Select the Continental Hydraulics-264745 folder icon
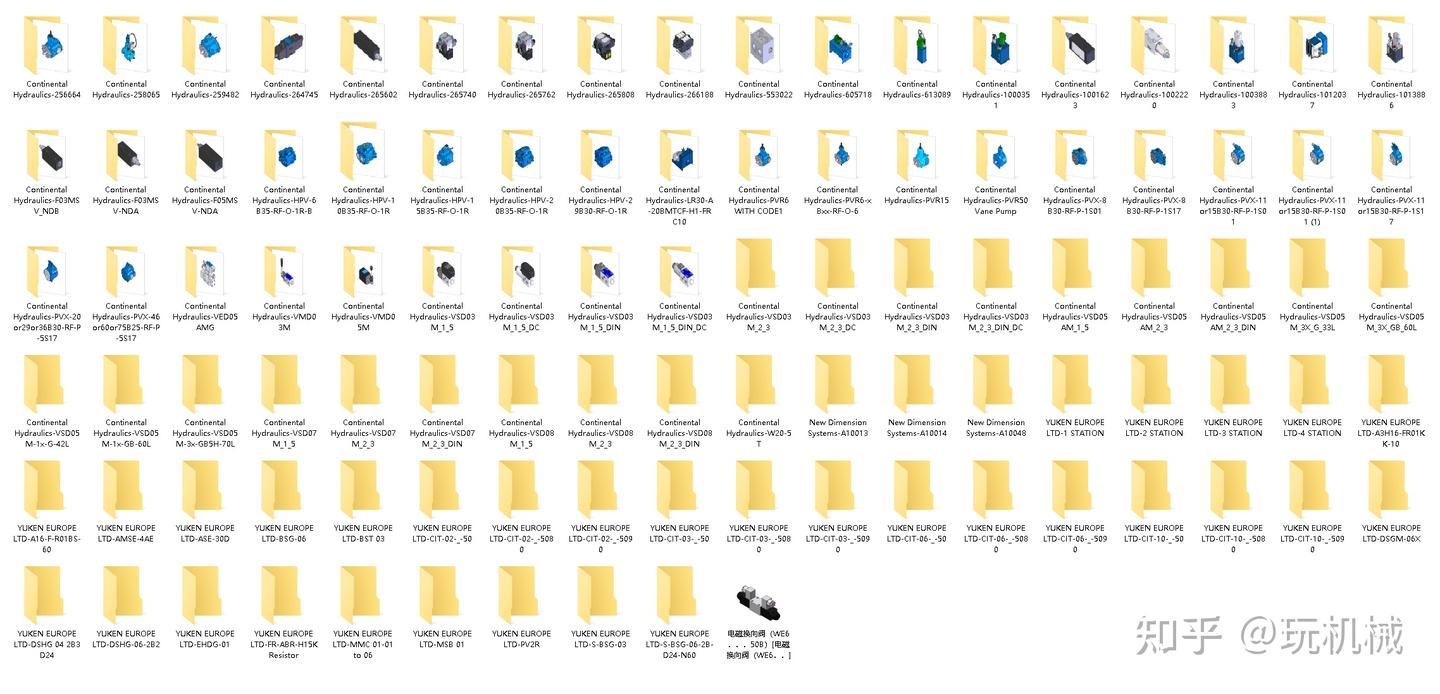Viewport: 1440px width, 694px height. coord(284,45)
